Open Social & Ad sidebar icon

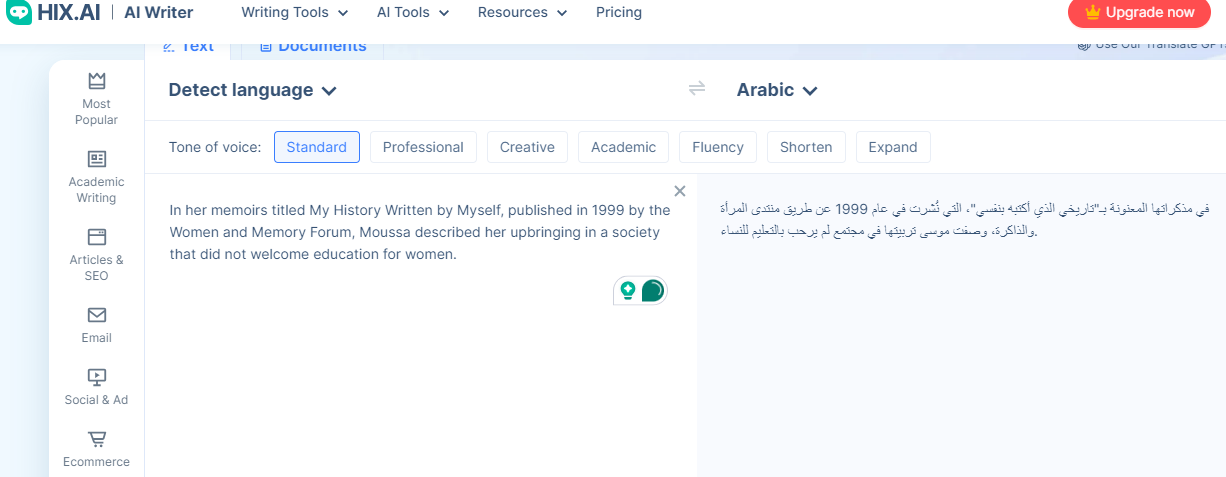coord(97,377)
